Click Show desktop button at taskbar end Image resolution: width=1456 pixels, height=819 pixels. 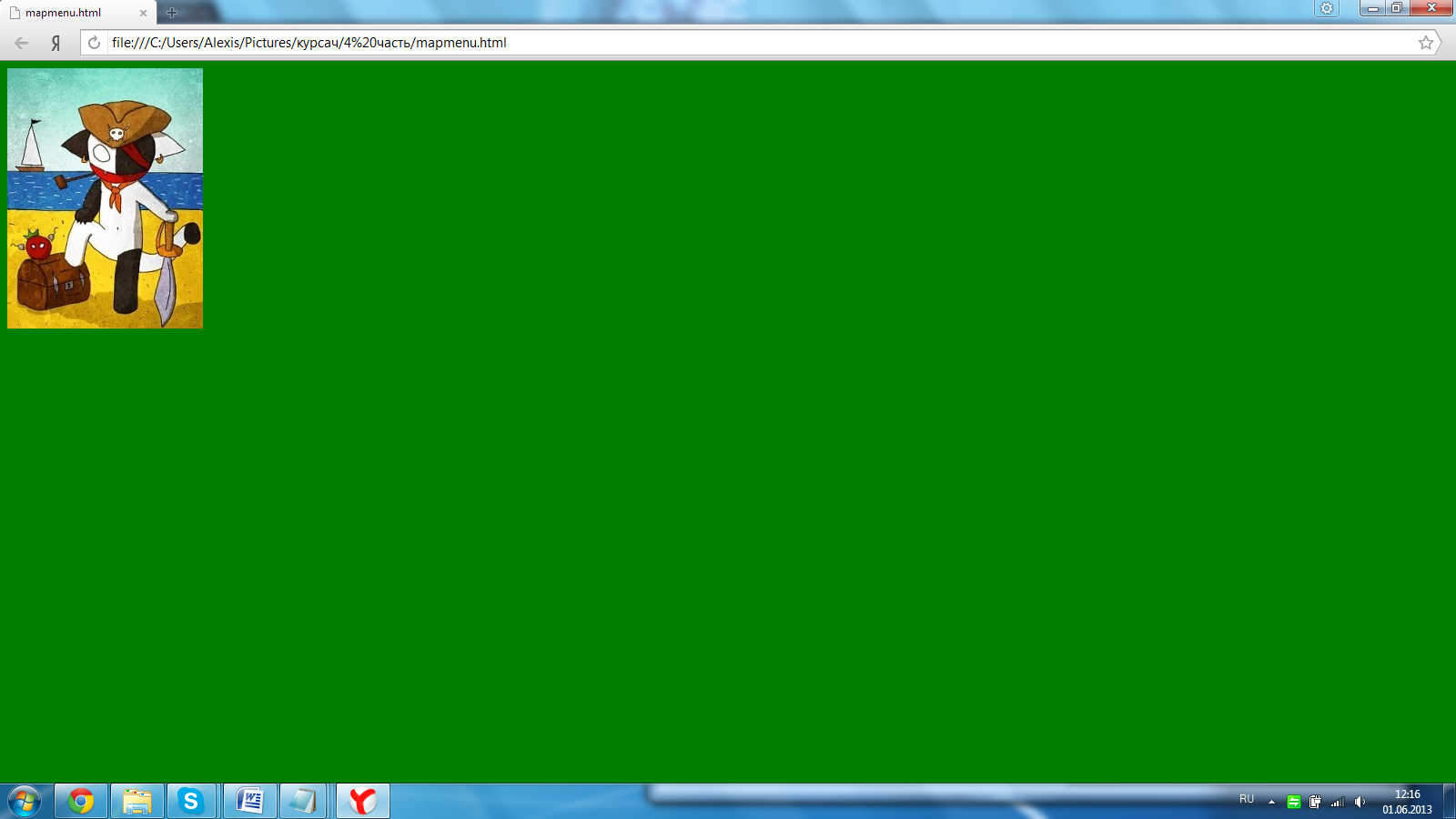pos(1449,801)
